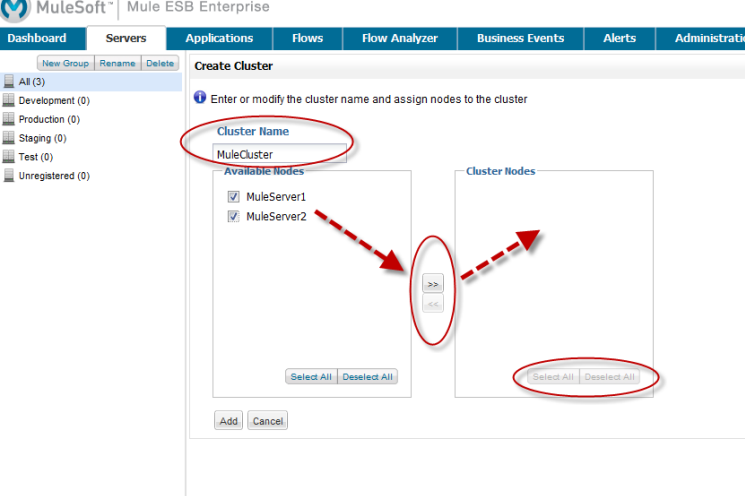
Task: Click the MuleSoft logo icon
Action: click(x=16, y=10)
